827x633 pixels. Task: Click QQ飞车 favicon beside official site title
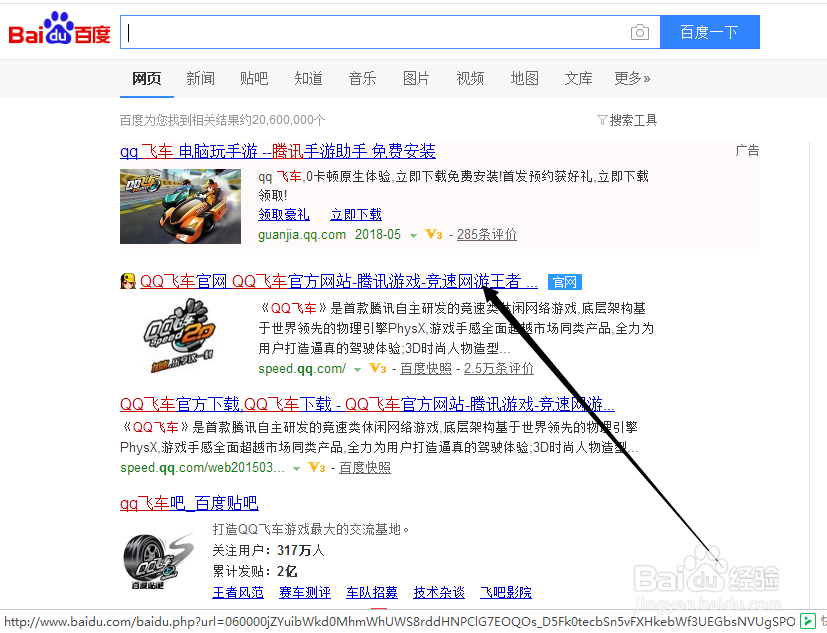pyautogui.click(x=128, y=281)
